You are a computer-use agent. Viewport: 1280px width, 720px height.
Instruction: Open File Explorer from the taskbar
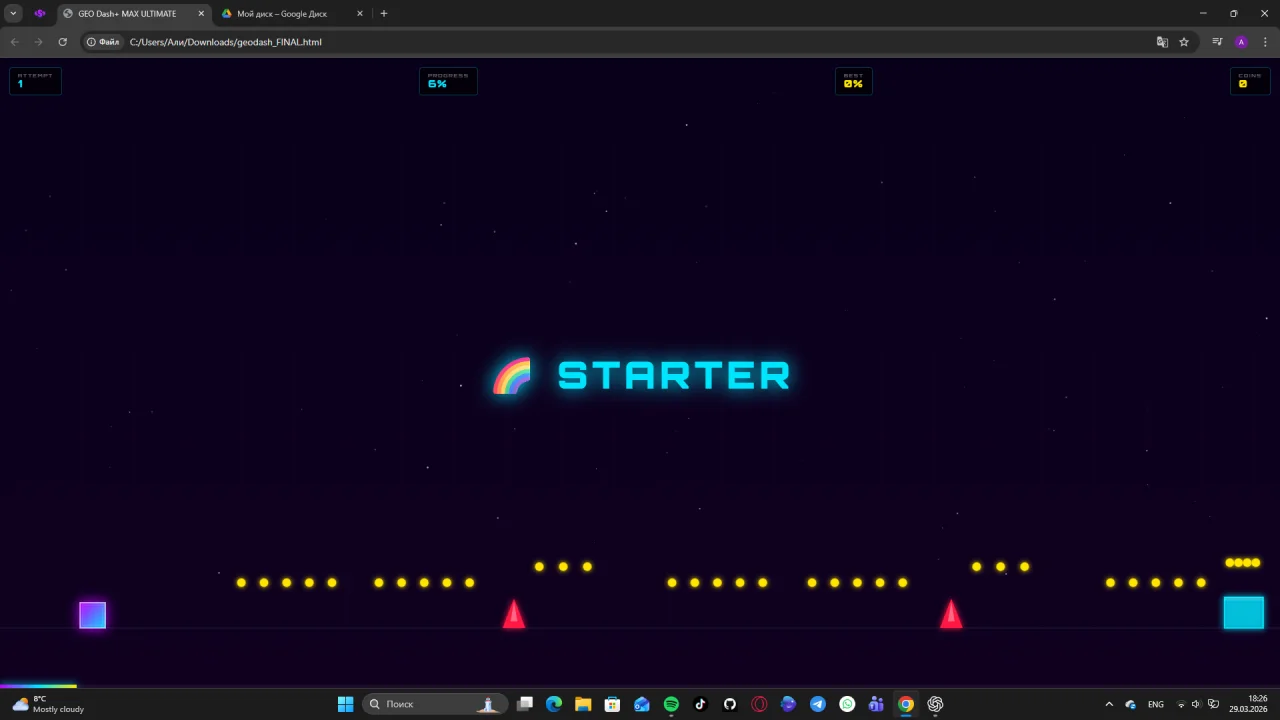click(583, 704)
